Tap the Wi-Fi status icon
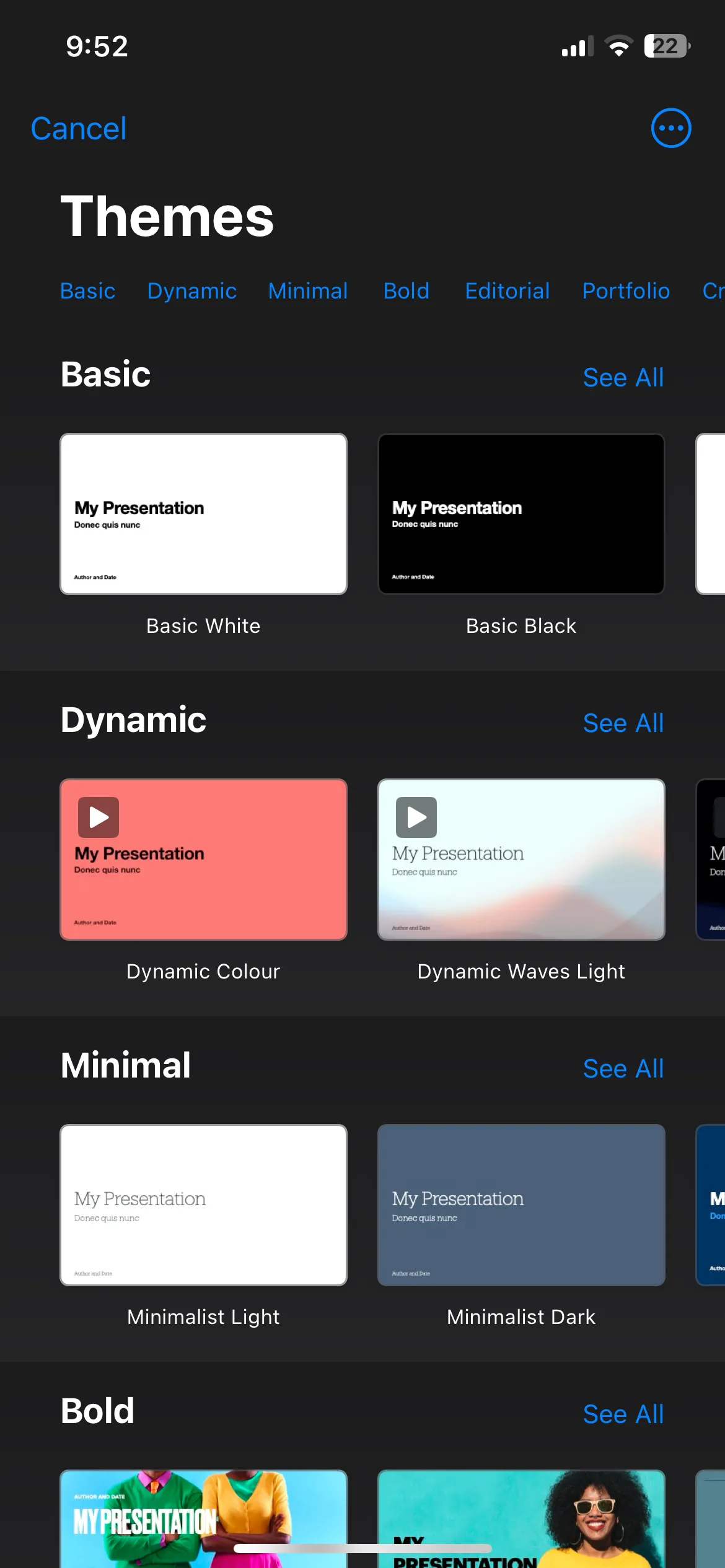 tap(618, 46)
